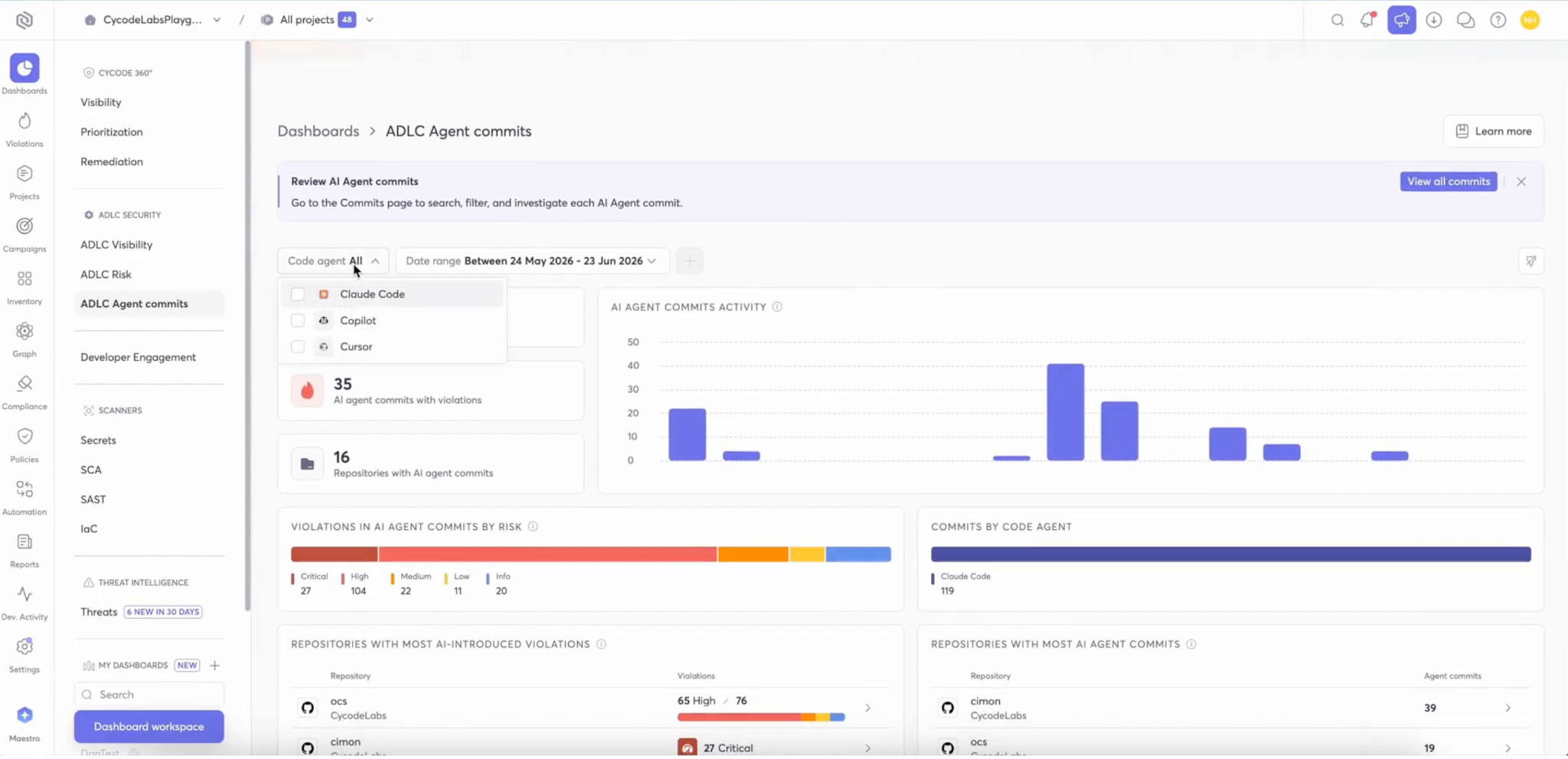Go to ADLC Risk menu item
The width and height of the screenshot is (1568, 759).
coord(106,275)
